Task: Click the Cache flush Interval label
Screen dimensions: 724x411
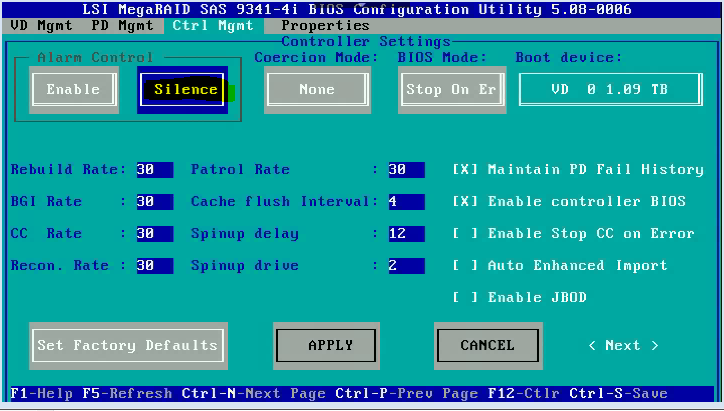Action: coord(284,202)
